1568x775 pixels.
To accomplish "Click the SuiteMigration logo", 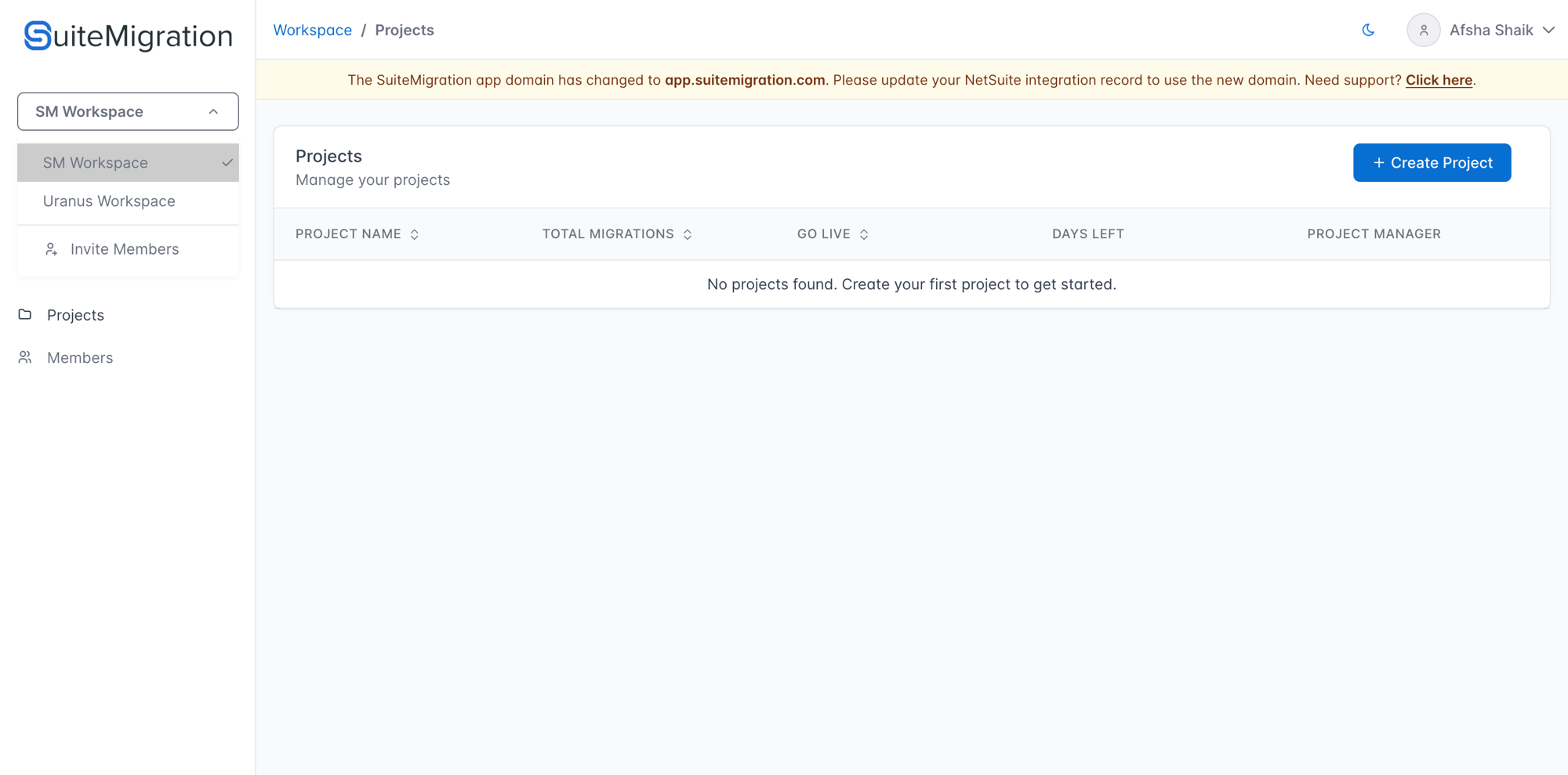I will [128, 36].
